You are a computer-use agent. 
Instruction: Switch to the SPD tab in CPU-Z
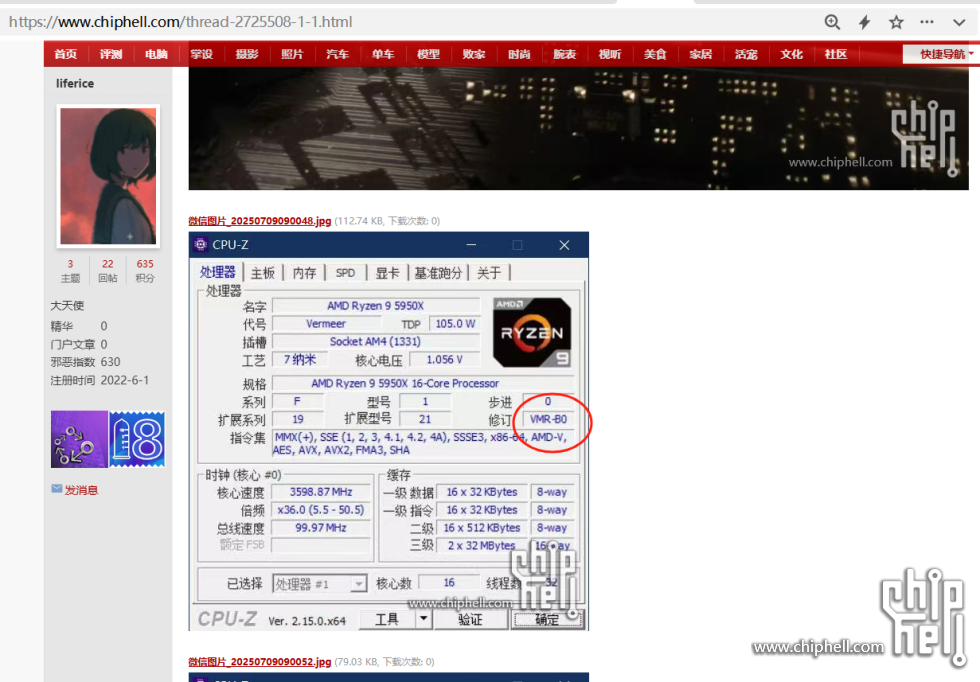click(345, 273)
